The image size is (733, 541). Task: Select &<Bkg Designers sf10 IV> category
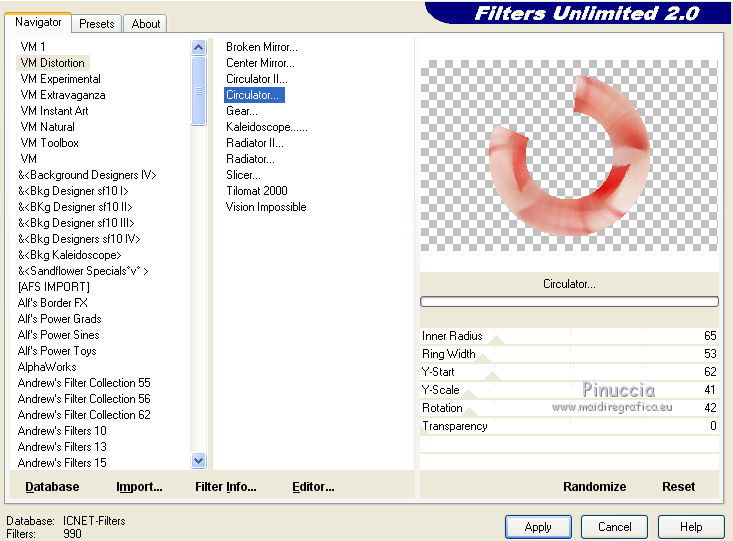pos(79,239)
